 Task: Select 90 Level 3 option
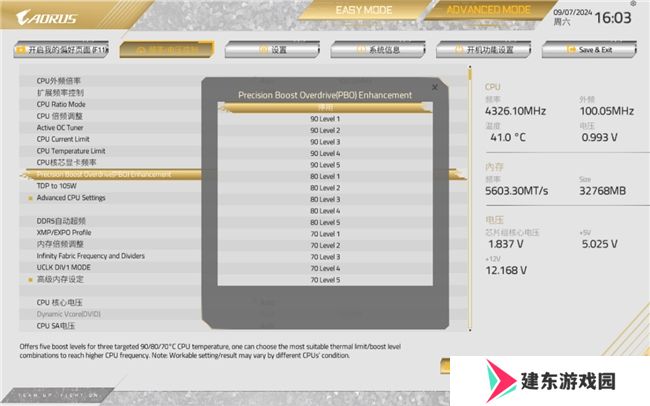tap(325, 142)
